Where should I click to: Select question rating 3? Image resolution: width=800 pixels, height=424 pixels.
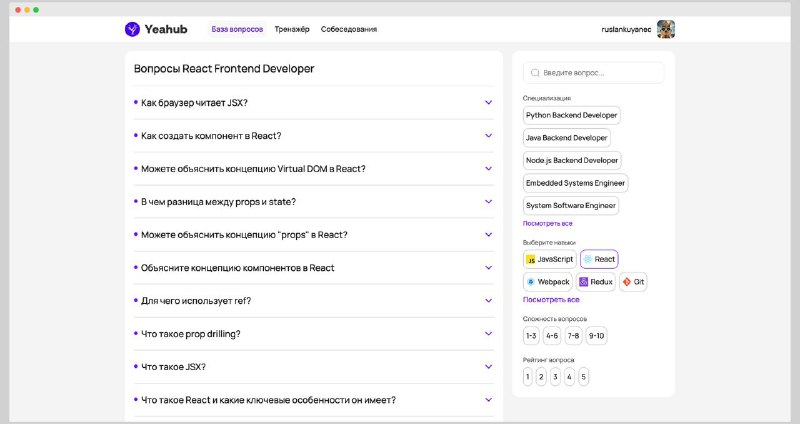(556, 377)
